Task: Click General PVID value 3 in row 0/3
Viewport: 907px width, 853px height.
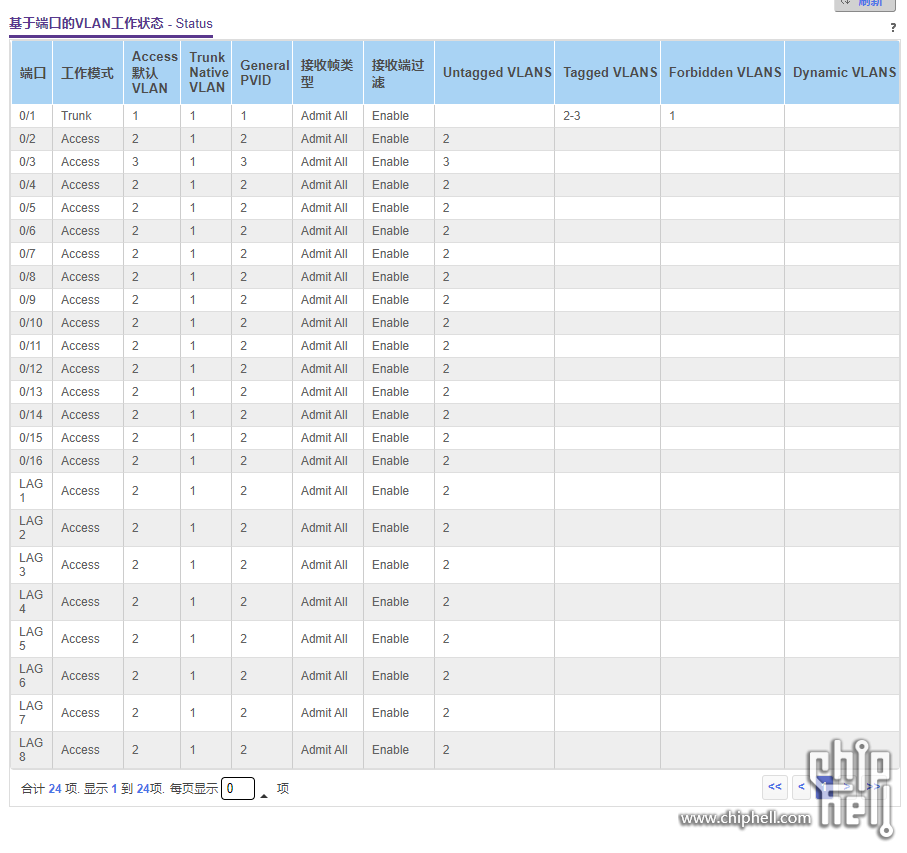Action: point(244,162)
